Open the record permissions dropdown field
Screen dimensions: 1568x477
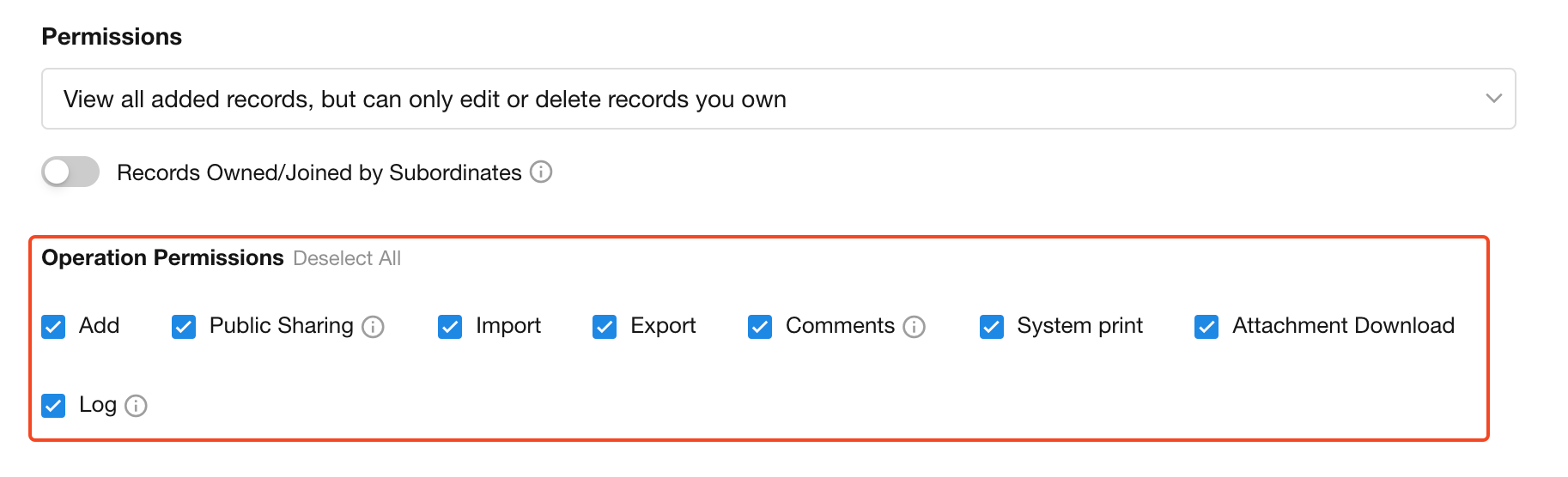[x=778, y=99]
